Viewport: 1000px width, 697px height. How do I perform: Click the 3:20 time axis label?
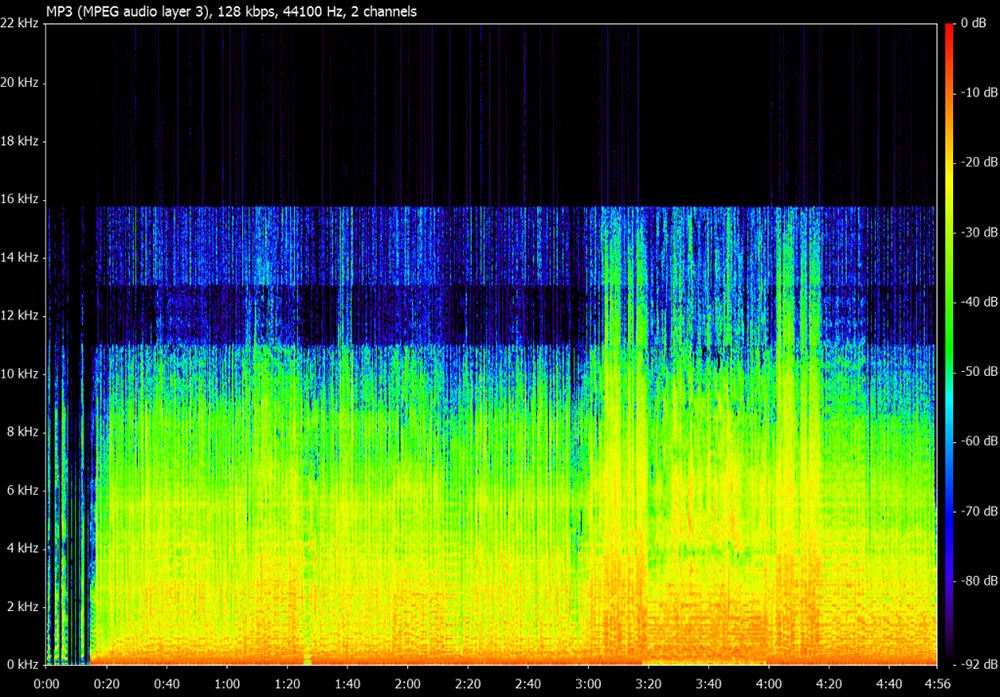649,684
